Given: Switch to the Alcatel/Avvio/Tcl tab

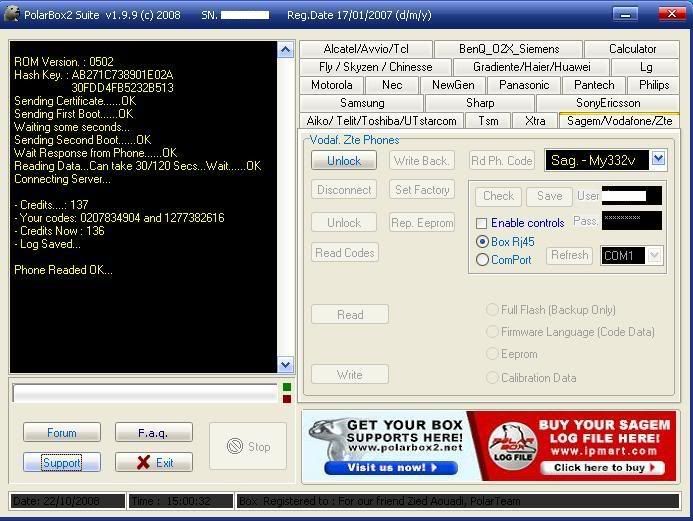Looking at the screenshot, I should point(366,49).
